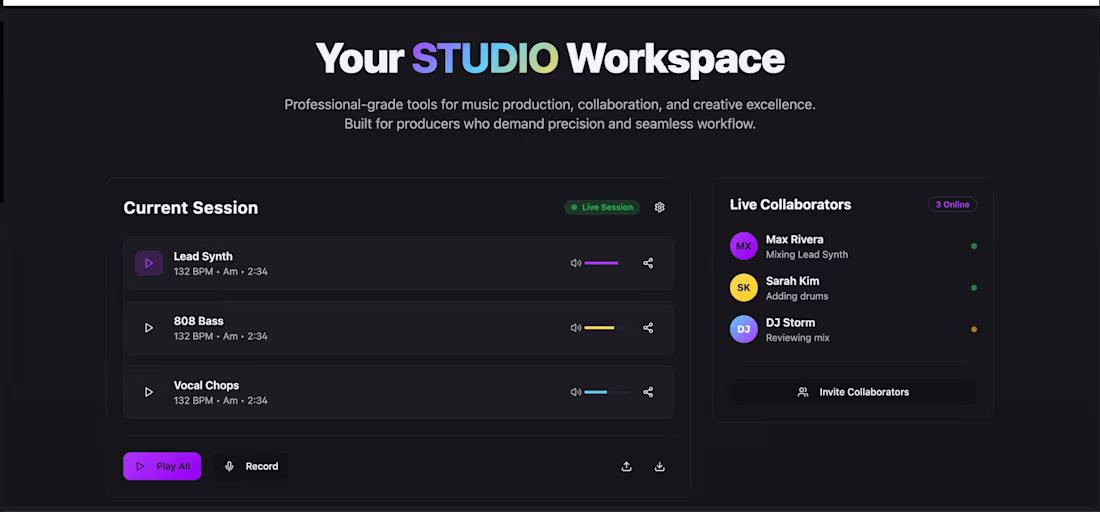The width and height of the screenshot is (1100, 512).
Task: Click DJ Storm's orange status dot
Action: pyautogui.click(x=974, y=329)
